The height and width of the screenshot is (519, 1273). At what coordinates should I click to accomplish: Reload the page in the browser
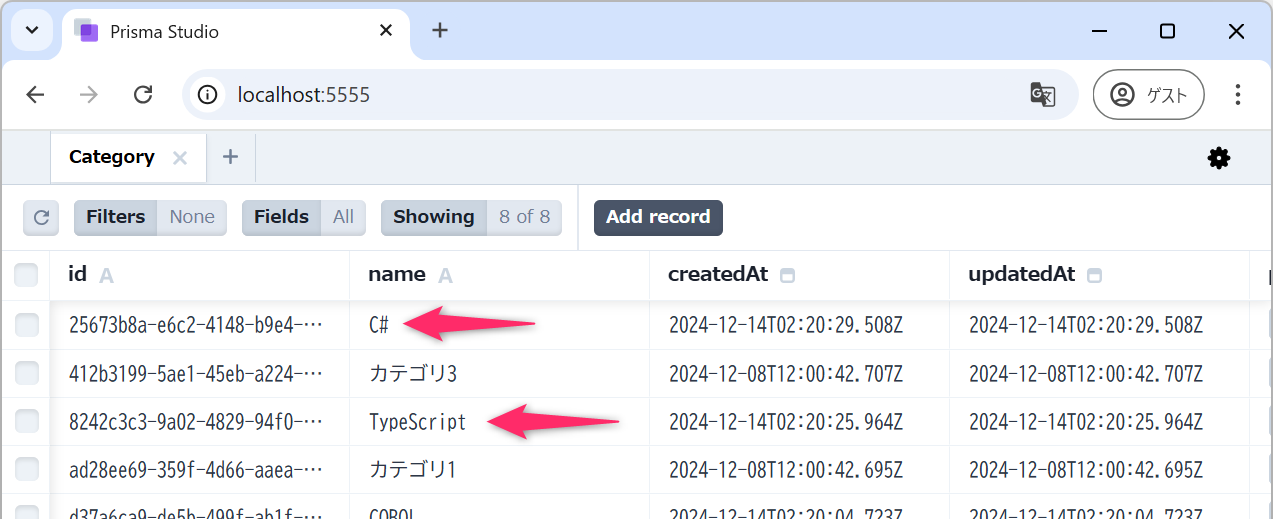143,95
